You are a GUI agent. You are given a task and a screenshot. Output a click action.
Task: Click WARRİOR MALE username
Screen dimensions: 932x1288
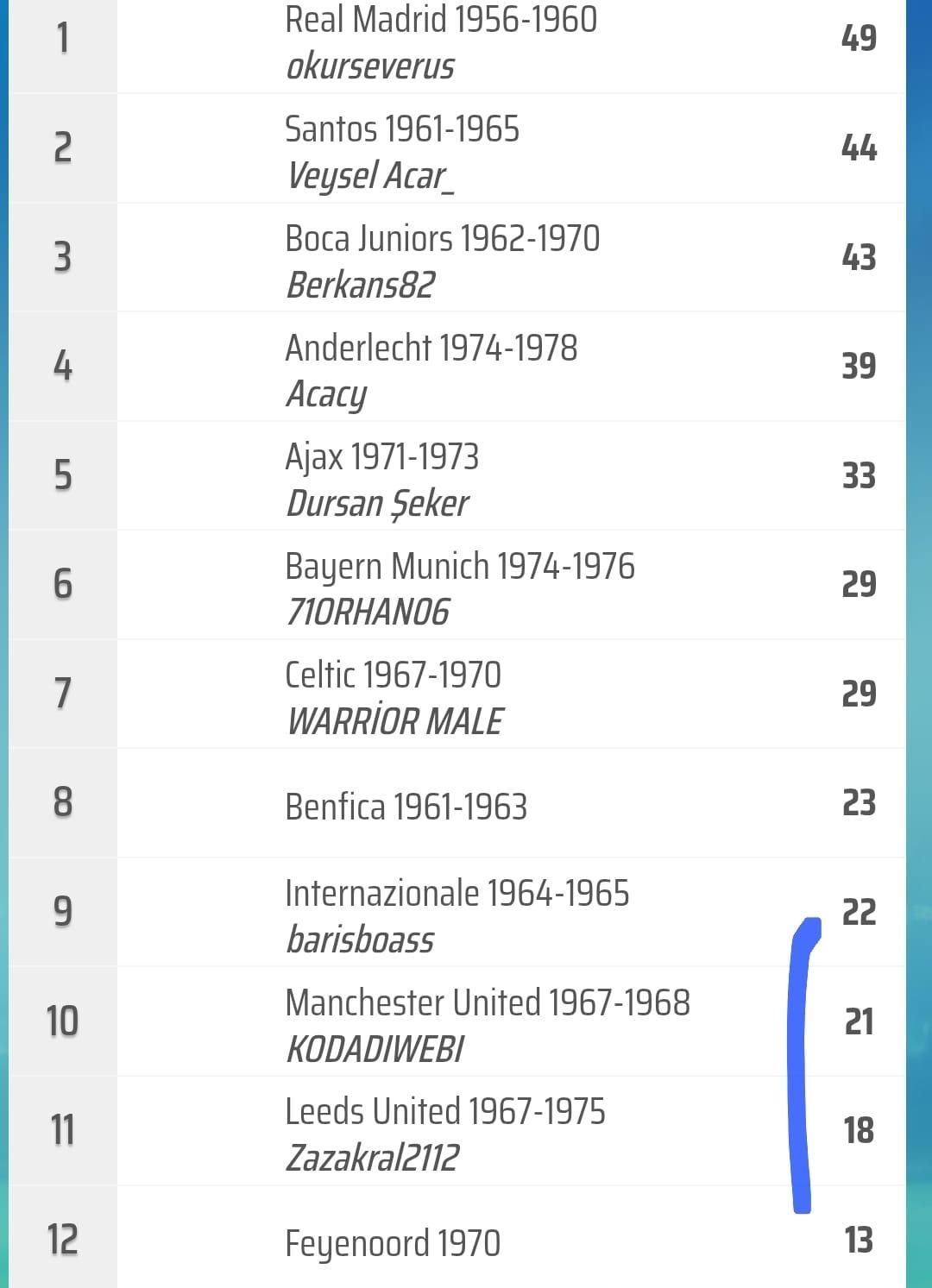394,722
